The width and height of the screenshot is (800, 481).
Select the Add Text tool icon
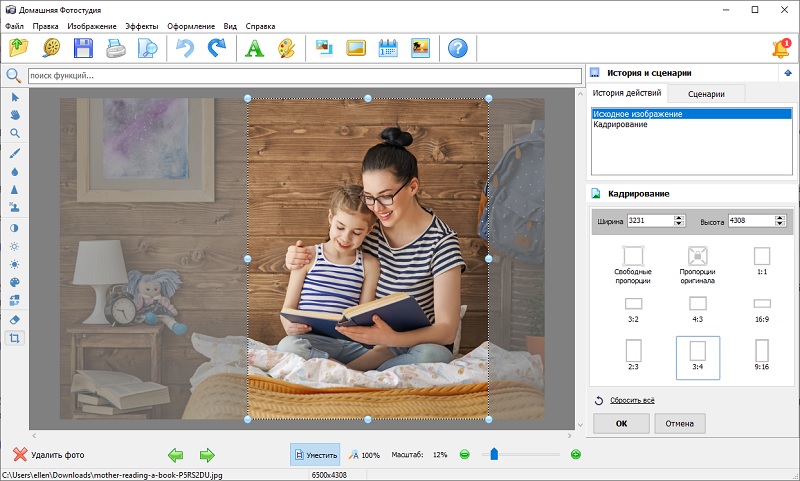[x=255, y=47]
